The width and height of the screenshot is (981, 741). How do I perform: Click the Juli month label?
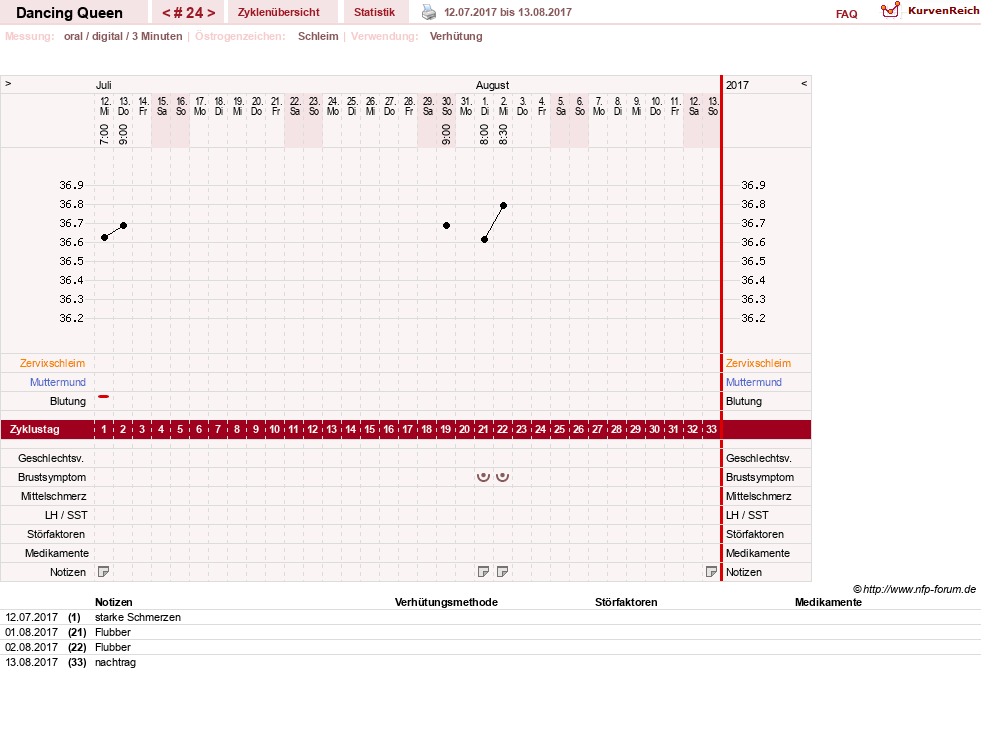[x=104, y=85]
